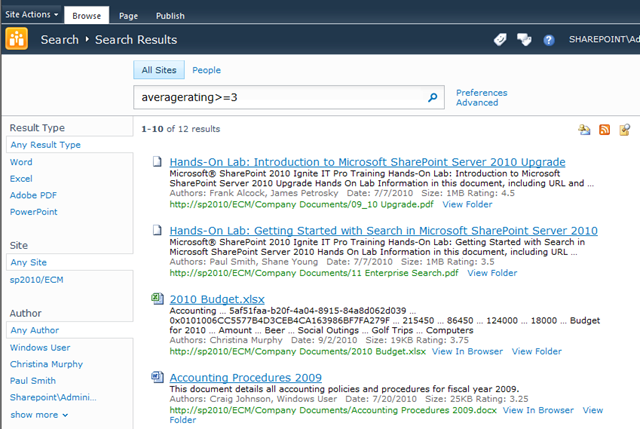The image size is (640, 429).
Task: Select the All Sites search scope tab
Action: [x=159, y=70]
